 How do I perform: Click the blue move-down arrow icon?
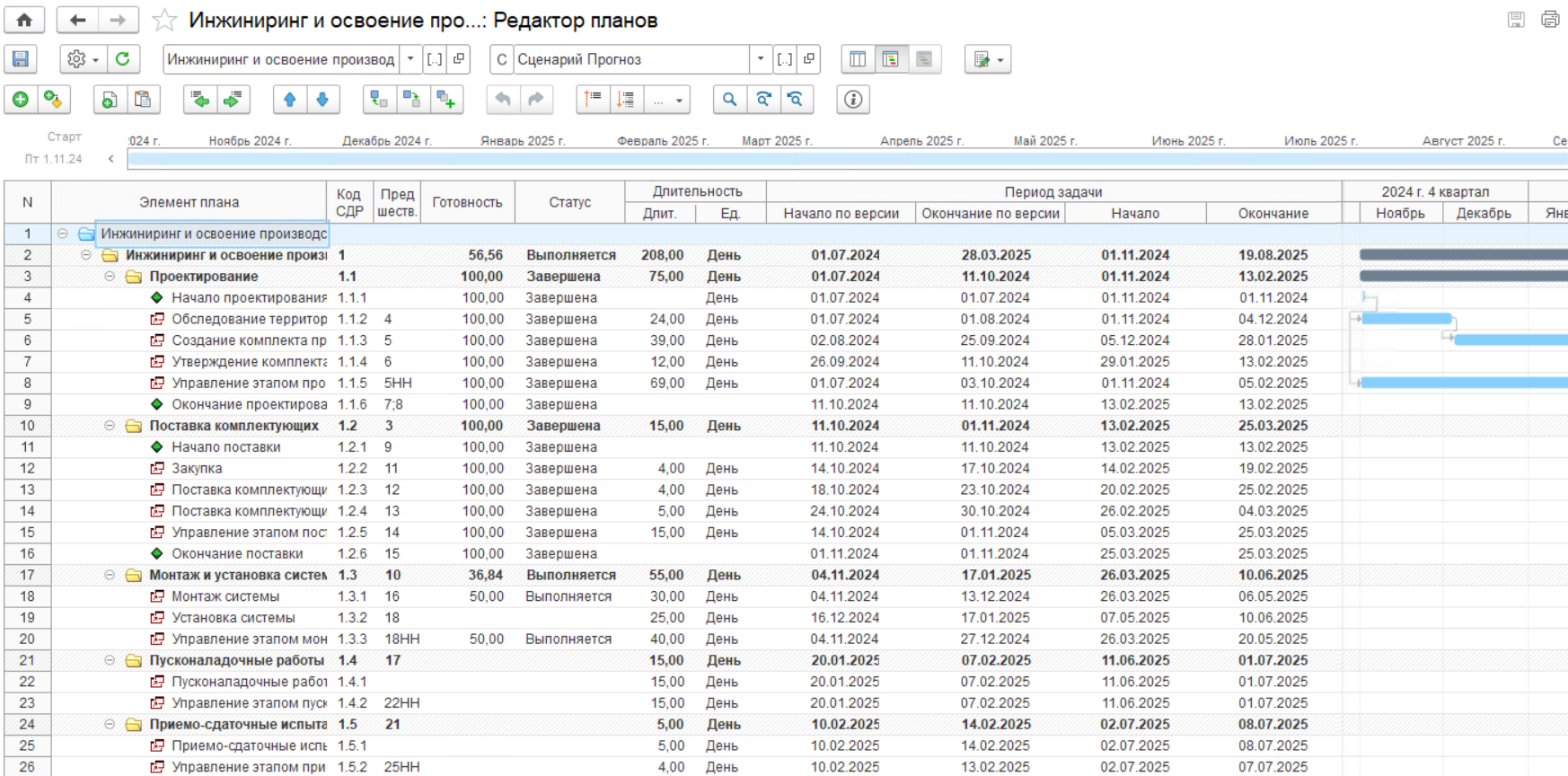(322, 100)
